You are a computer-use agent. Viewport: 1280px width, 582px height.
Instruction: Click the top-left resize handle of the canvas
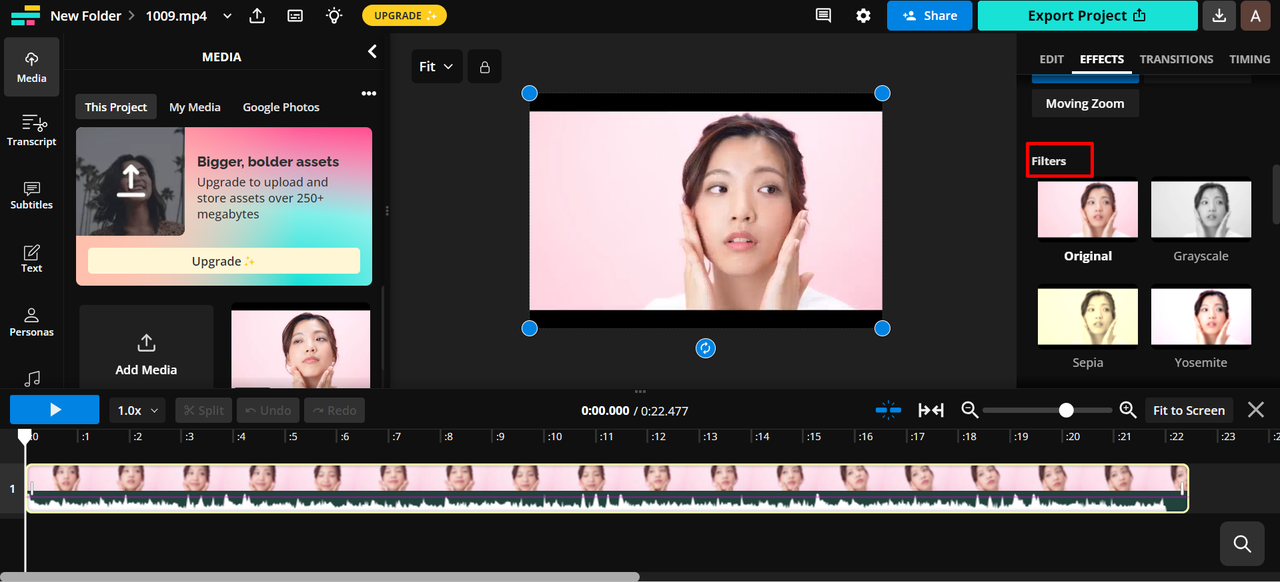[x=530, y=93]
